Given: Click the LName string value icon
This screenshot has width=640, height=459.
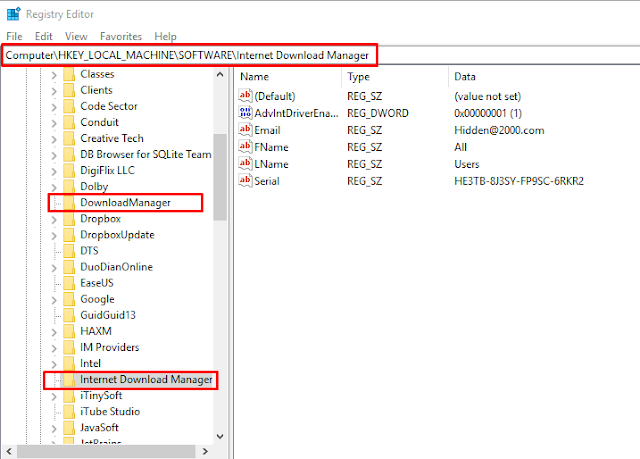Looking at the screenshot, I should click(x=245, y=164).
